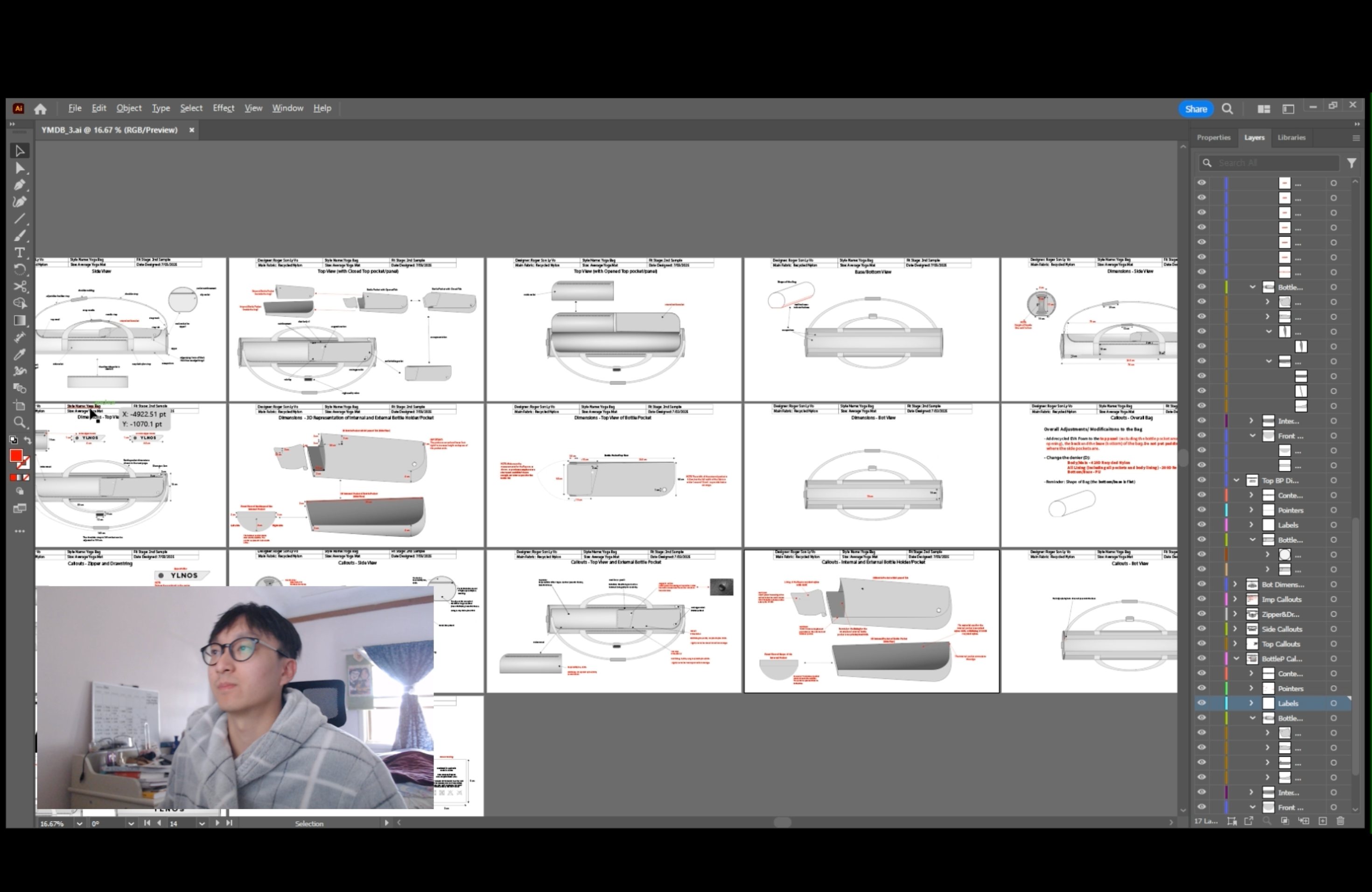Image resolution: width=1372 pixels, height=892 pixels.
Task: Select the Pen tool
Action: (20, 185)
